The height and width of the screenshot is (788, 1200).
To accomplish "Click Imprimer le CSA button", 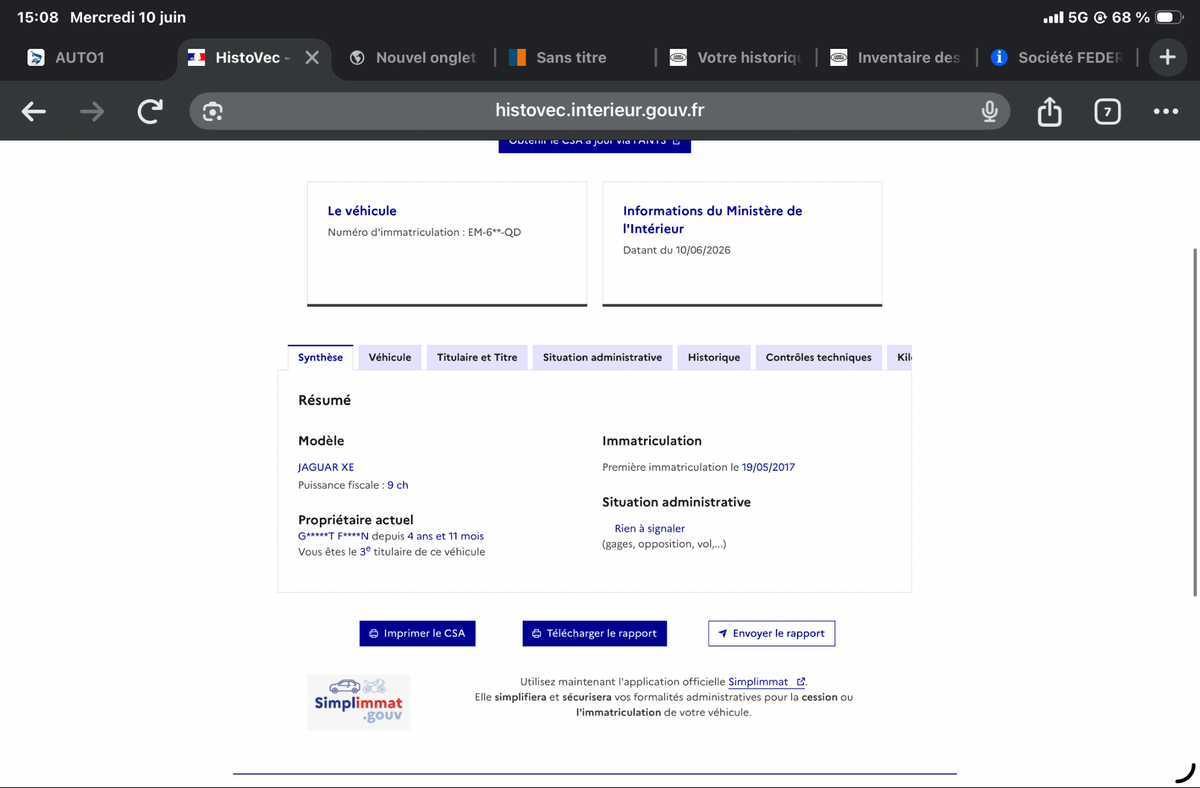I will (417, 633).
